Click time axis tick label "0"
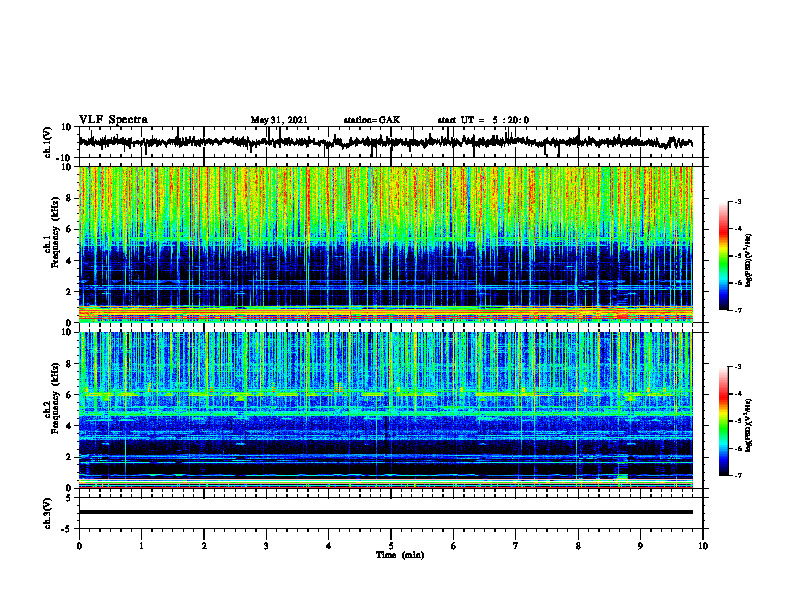Viewport: 792px width, 612px height. pyautogui.click(x=79, y=546)
